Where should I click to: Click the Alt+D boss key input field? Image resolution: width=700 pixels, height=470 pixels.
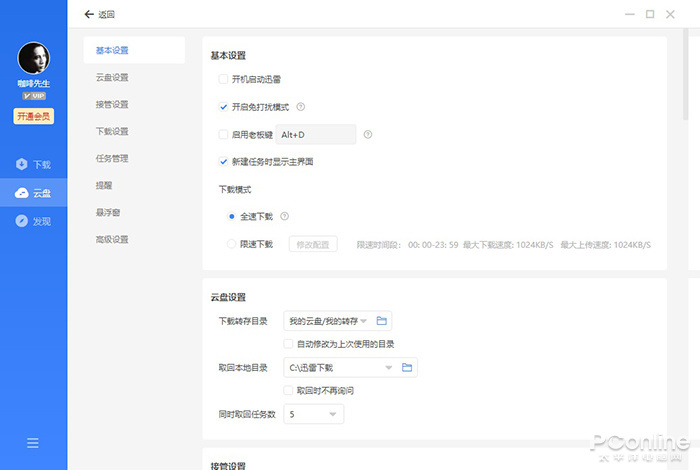[315, 134]
